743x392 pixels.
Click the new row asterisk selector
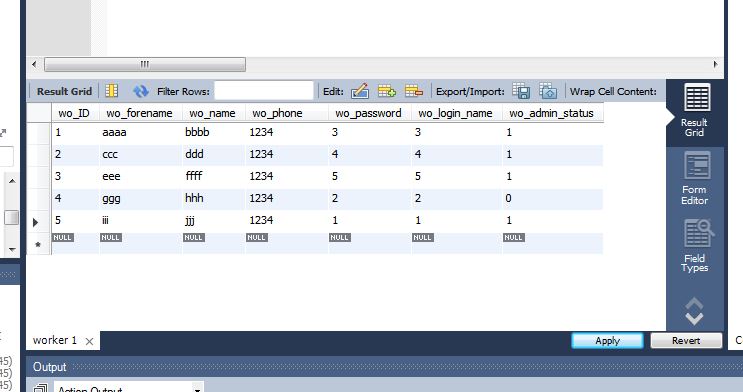tap(38, 244)
